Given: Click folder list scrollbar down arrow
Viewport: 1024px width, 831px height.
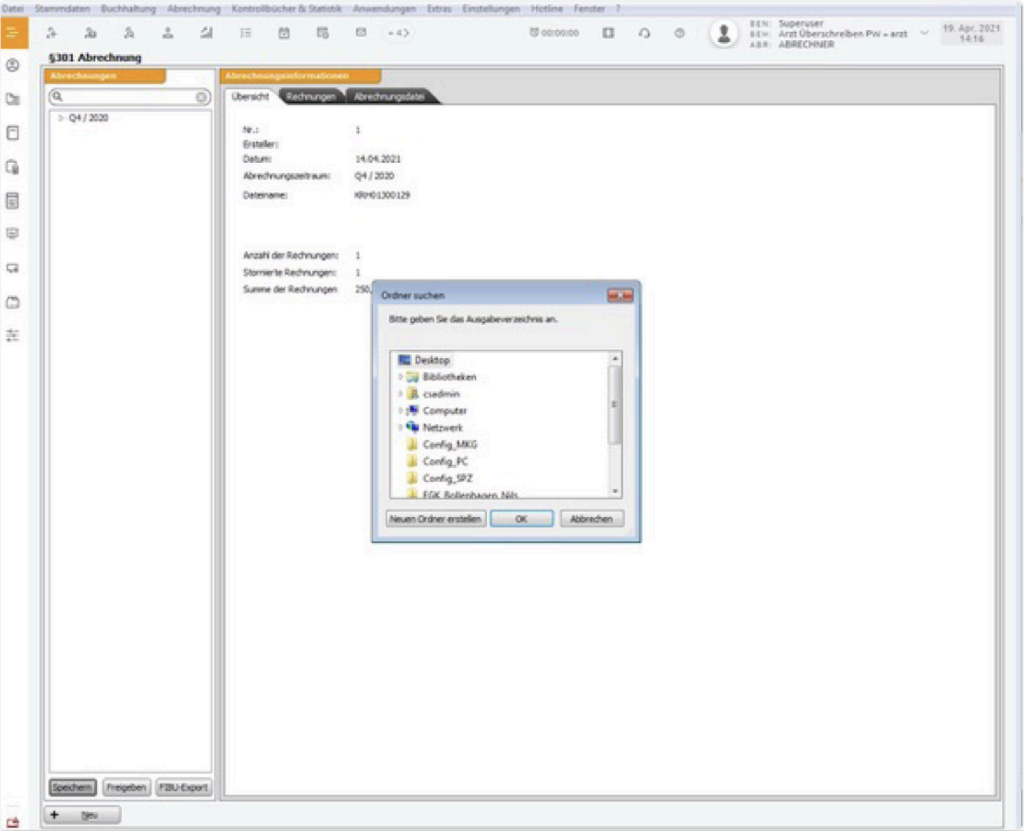Looking at the screenshot, I should coord(615,491).
